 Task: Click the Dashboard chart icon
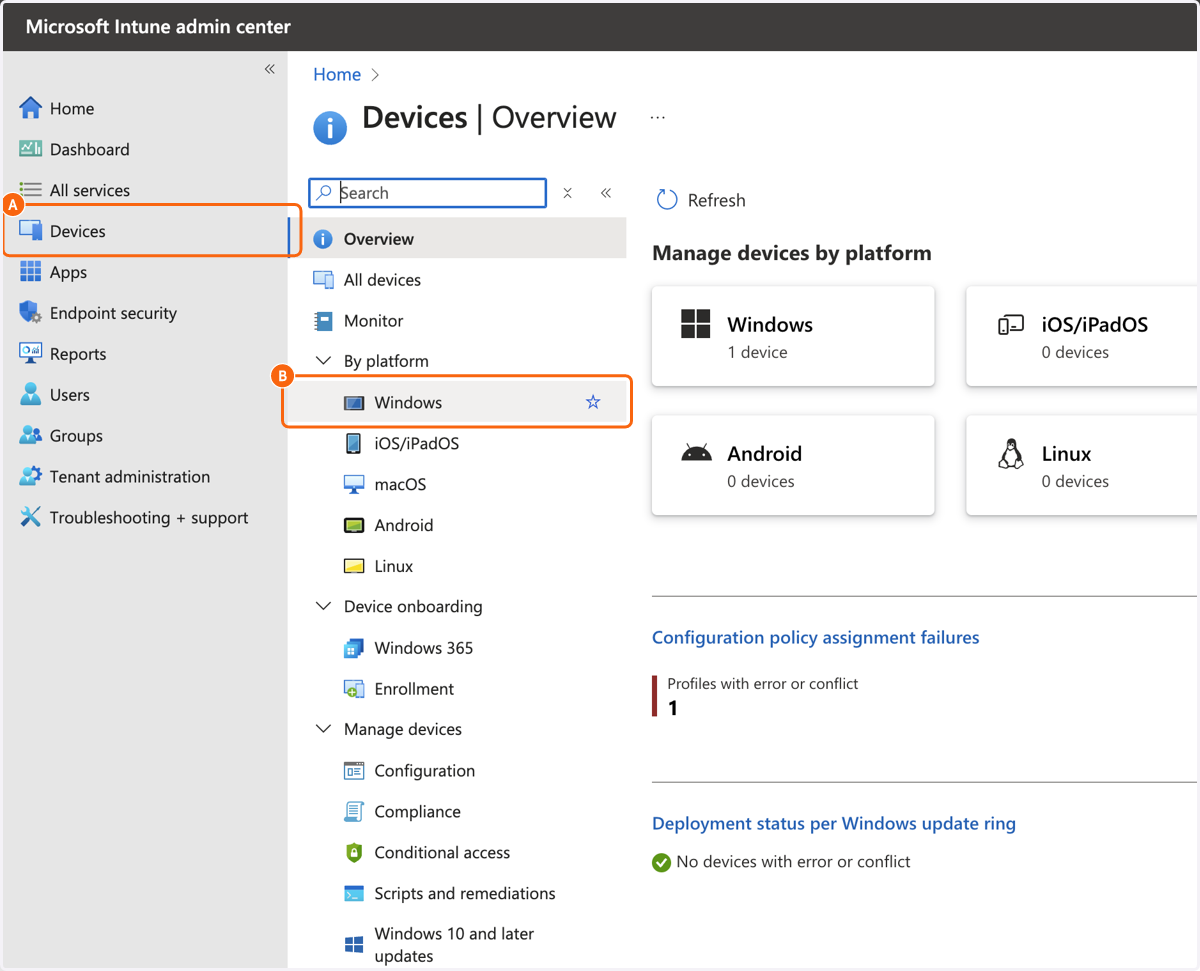point(31,149)
